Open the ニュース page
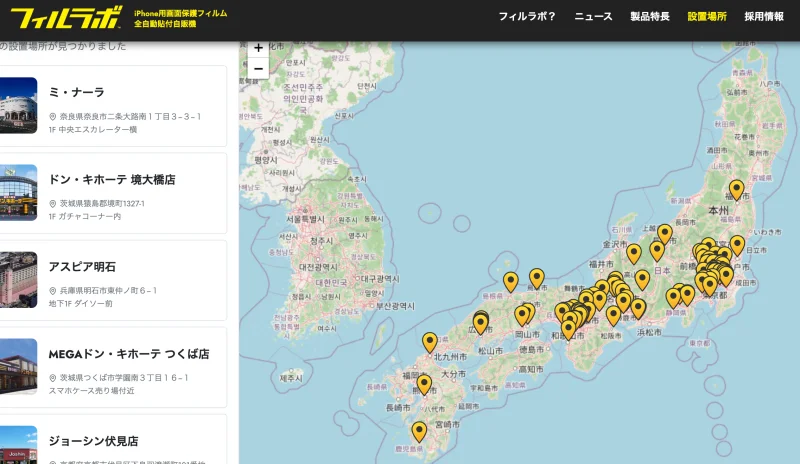This screenshot has width=800, height=464. coord(593,16)
